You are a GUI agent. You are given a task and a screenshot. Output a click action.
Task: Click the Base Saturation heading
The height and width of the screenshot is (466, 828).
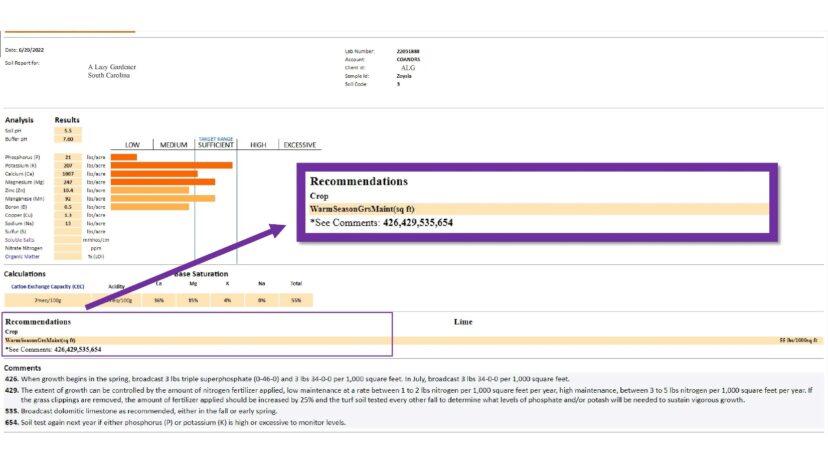(201, 274)
